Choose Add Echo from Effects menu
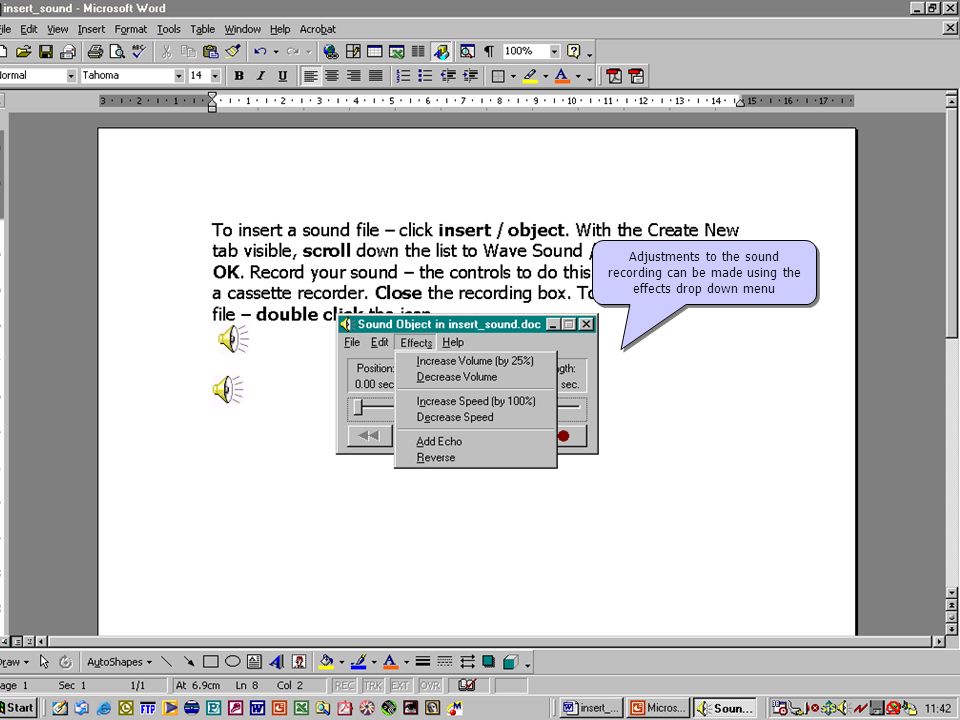This screenshot has width=960, height=720. [x=476, y=441]
